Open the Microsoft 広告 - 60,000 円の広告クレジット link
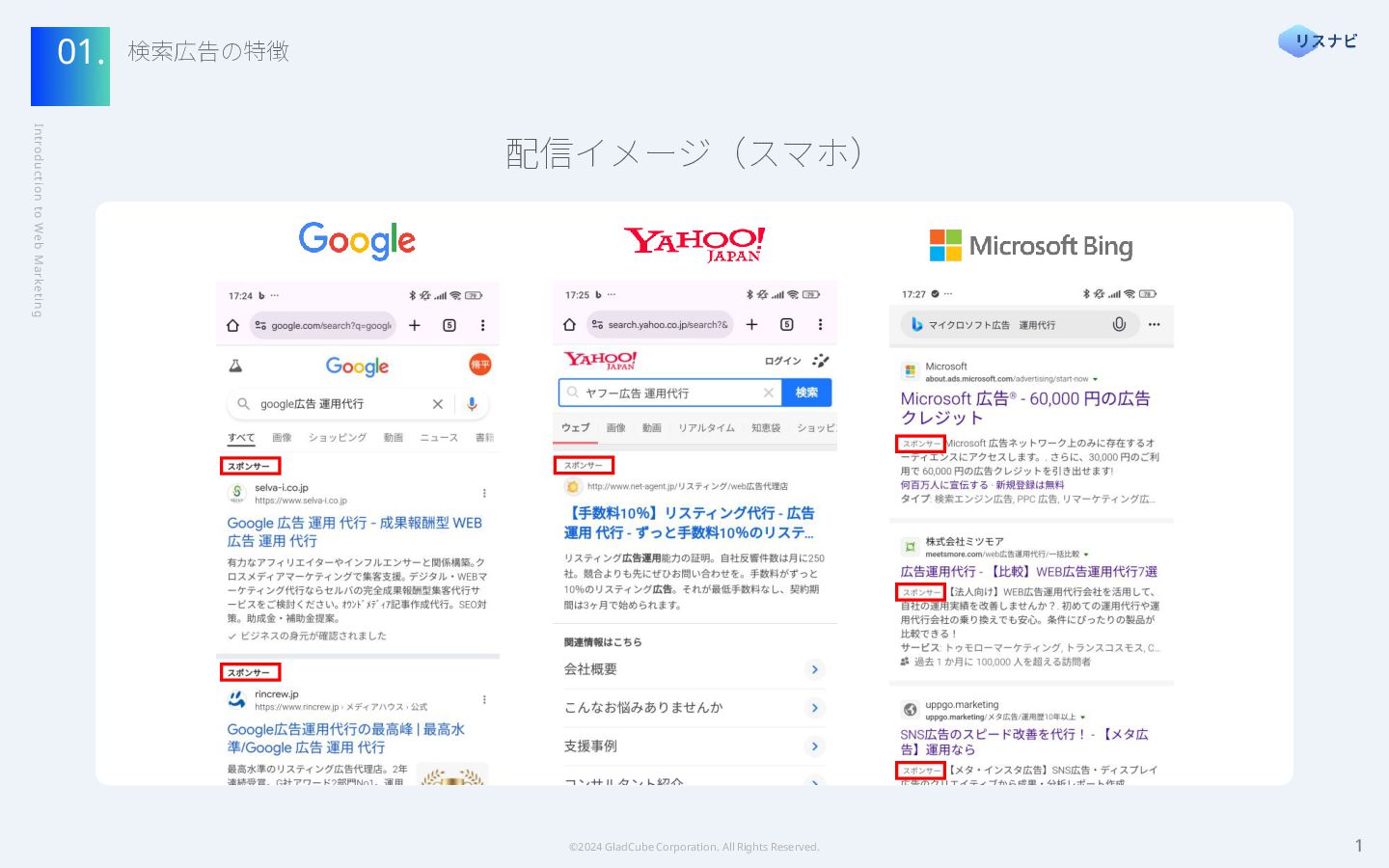The width and height of the screenshot is (1389, 868). [x=1025, y=408]
